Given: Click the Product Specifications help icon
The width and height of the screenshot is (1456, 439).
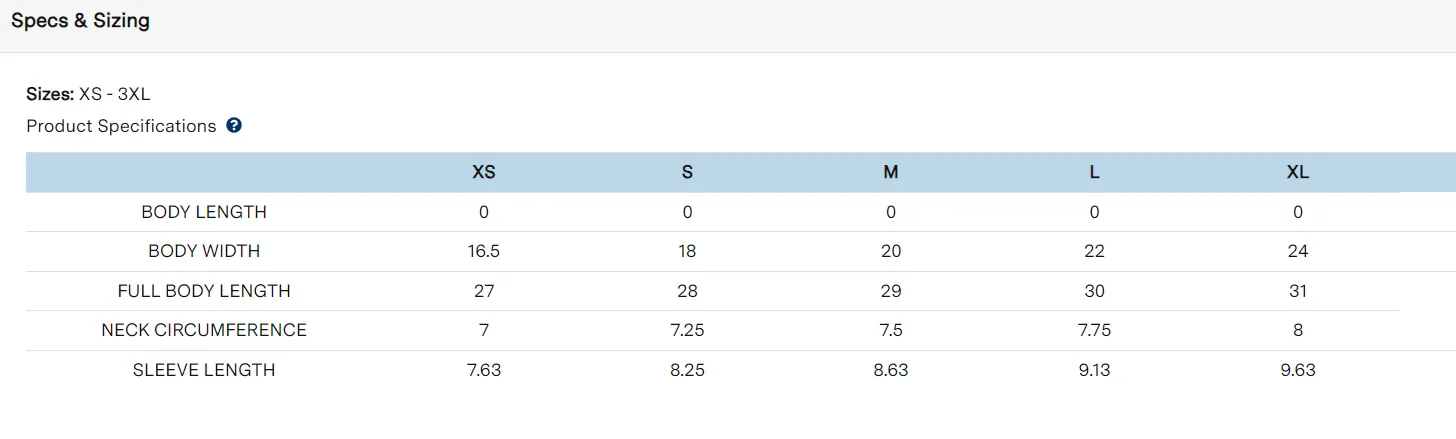Looking at the screenshot, I should pyautogui.click(x=234, y=126).
